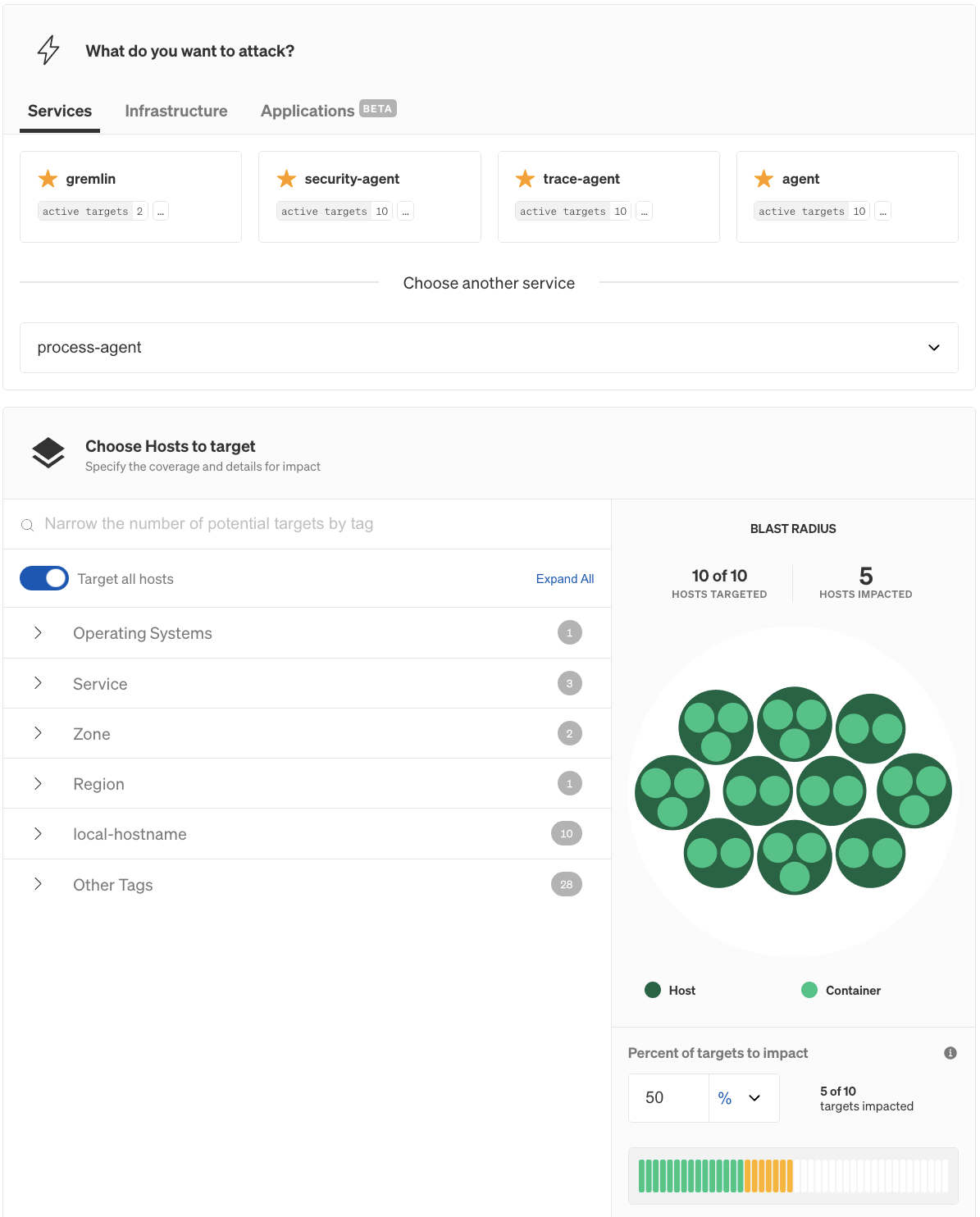Click the Other Tags count badge 28
This screenshot has height=1217, width=980.
coord(567,885)
